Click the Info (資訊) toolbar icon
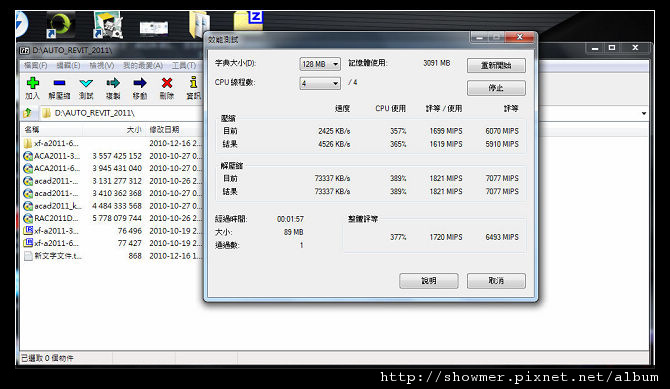Screen dimensions: 670x389 tap(194, 82)
